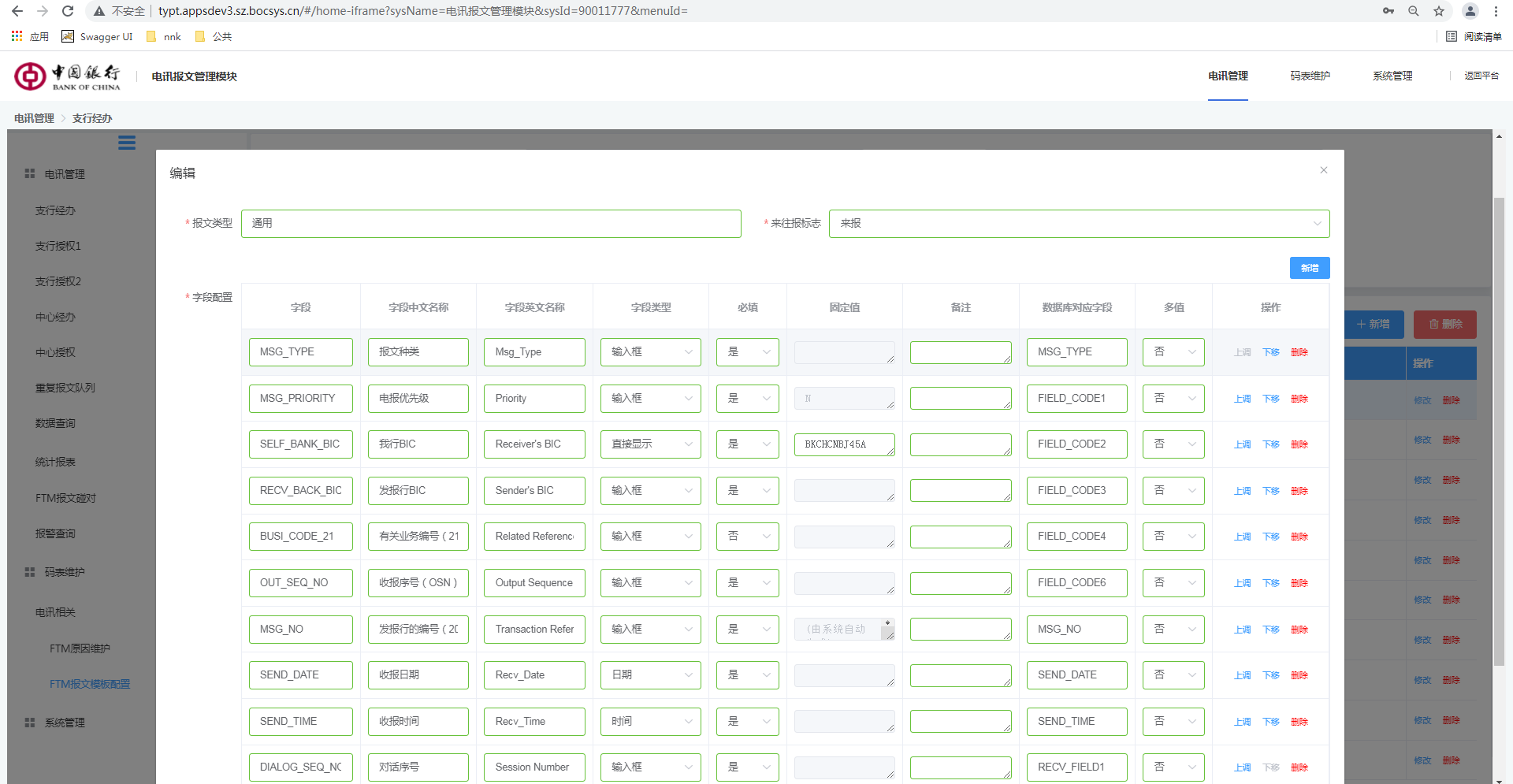1513x784 pixels.
Task: Click 上调 for the MSG_PRIORITY row
Action: tap(1243, 399)
